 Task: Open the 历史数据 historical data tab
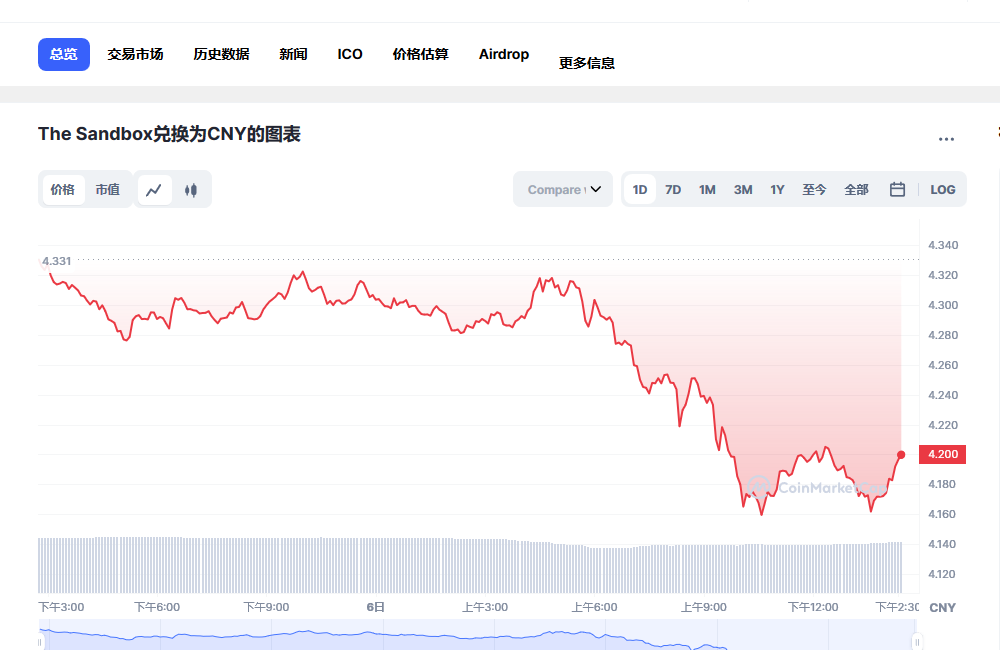221,54
